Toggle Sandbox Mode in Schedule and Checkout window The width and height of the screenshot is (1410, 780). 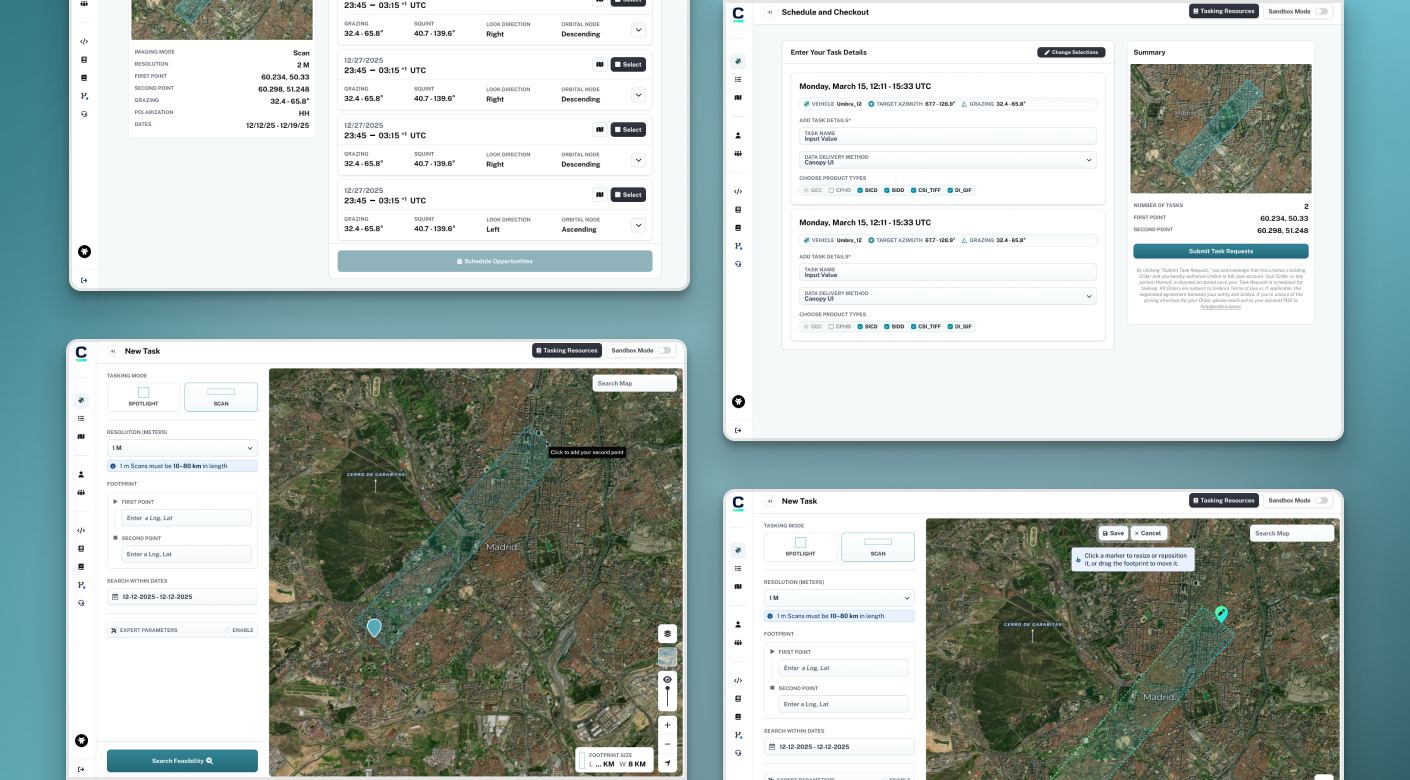click(1322, 12)
